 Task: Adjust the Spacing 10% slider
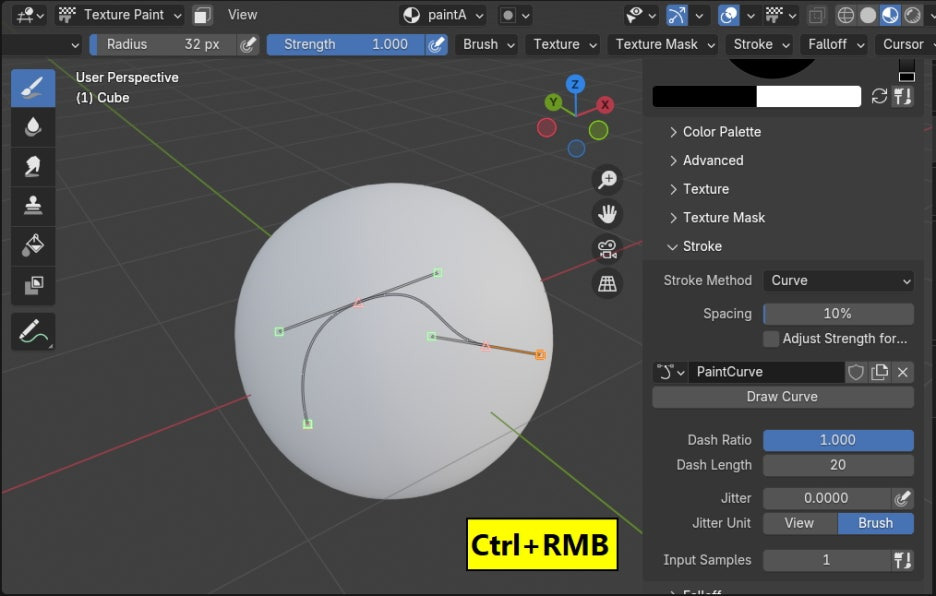(x=838, y=314)
